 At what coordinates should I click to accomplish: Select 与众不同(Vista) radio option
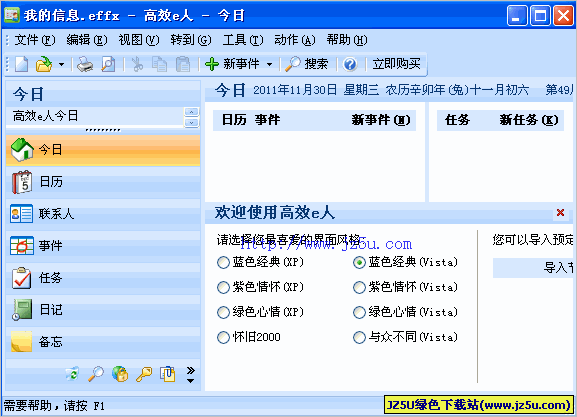click(405, 337)
